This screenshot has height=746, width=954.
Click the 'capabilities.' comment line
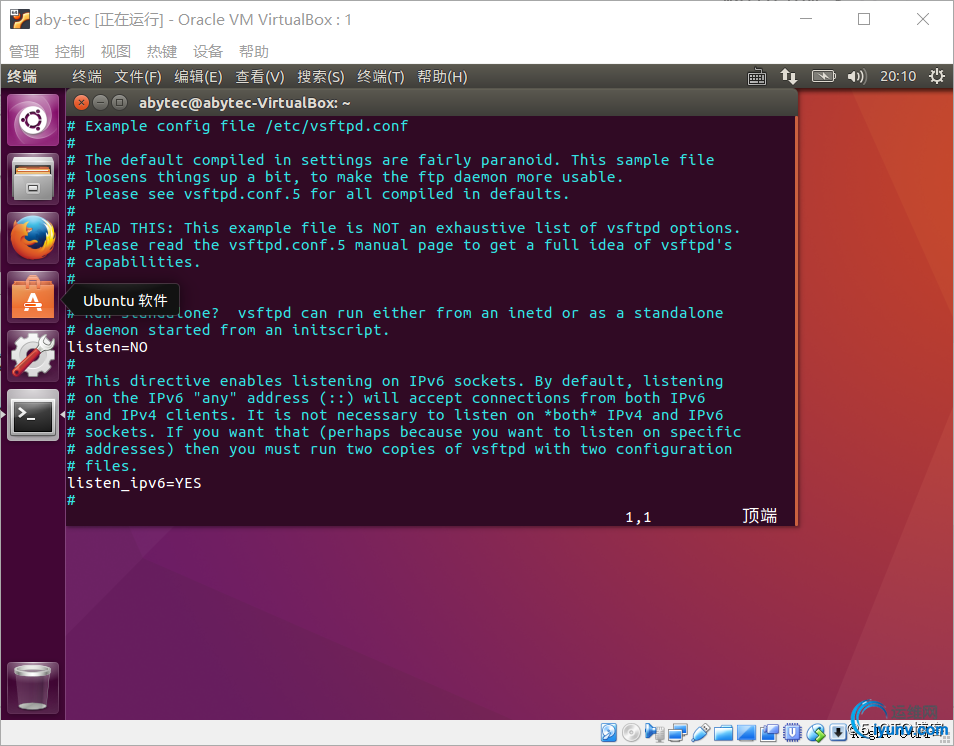click(x=133, y=262)
